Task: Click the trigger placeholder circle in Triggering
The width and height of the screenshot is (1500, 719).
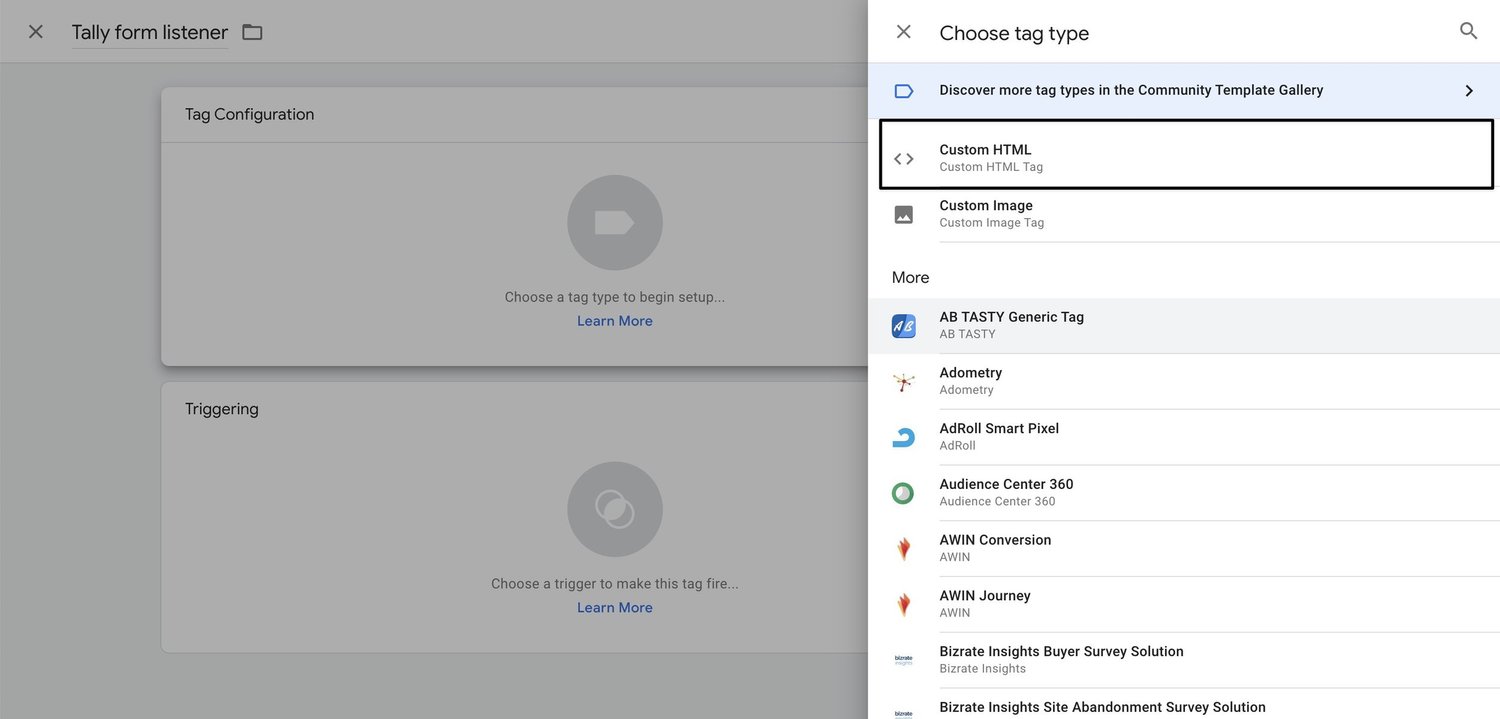Action: (614, 509)
